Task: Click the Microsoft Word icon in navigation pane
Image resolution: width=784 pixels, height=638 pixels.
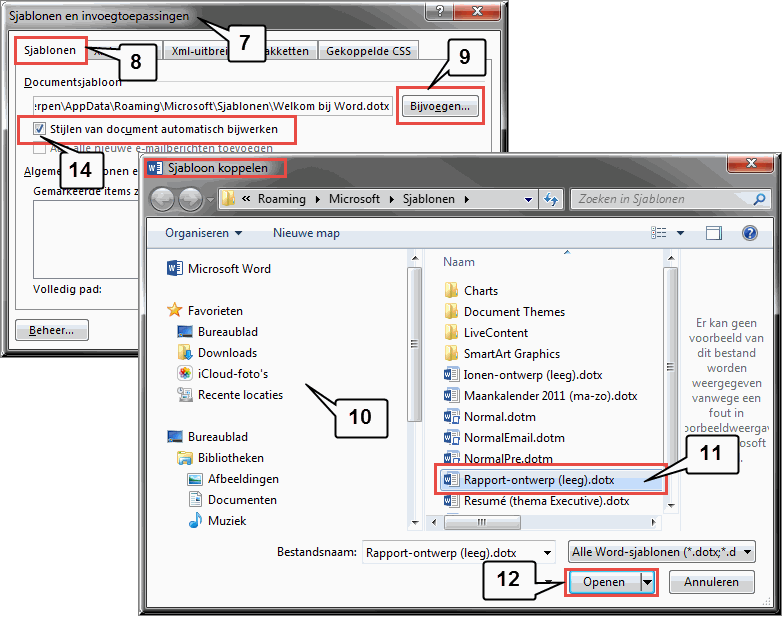Action: (174, 268)
